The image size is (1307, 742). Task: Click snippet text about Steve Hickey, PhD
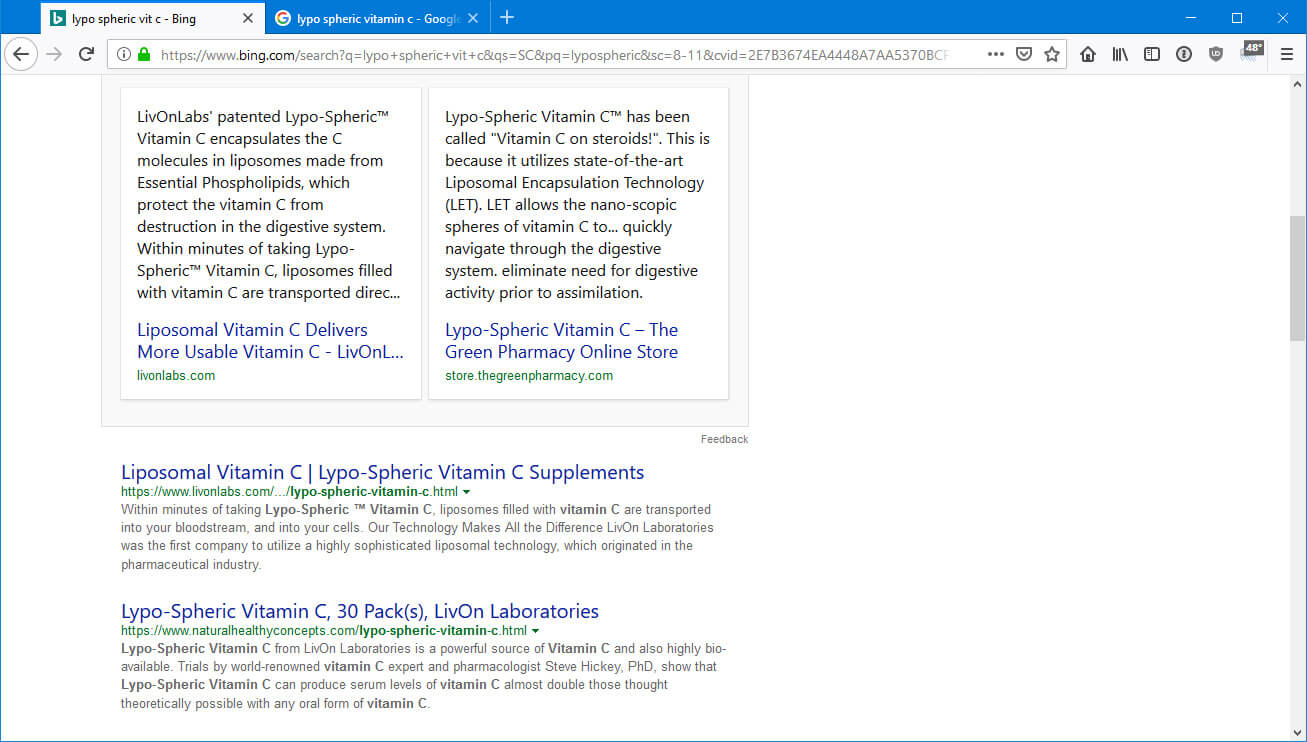click(x=424, y=676)
